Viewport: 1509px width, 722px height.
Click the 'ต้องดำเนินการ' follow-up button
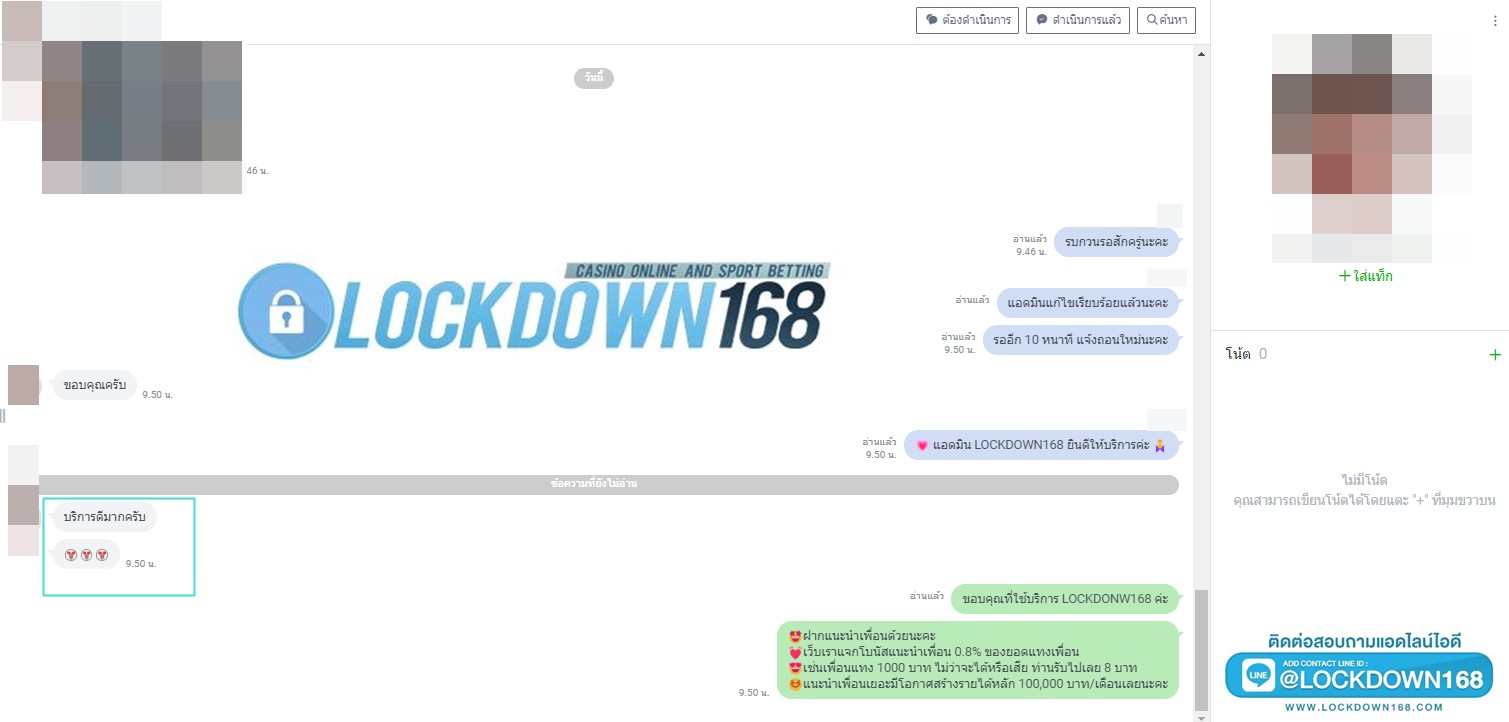(966, 20)
